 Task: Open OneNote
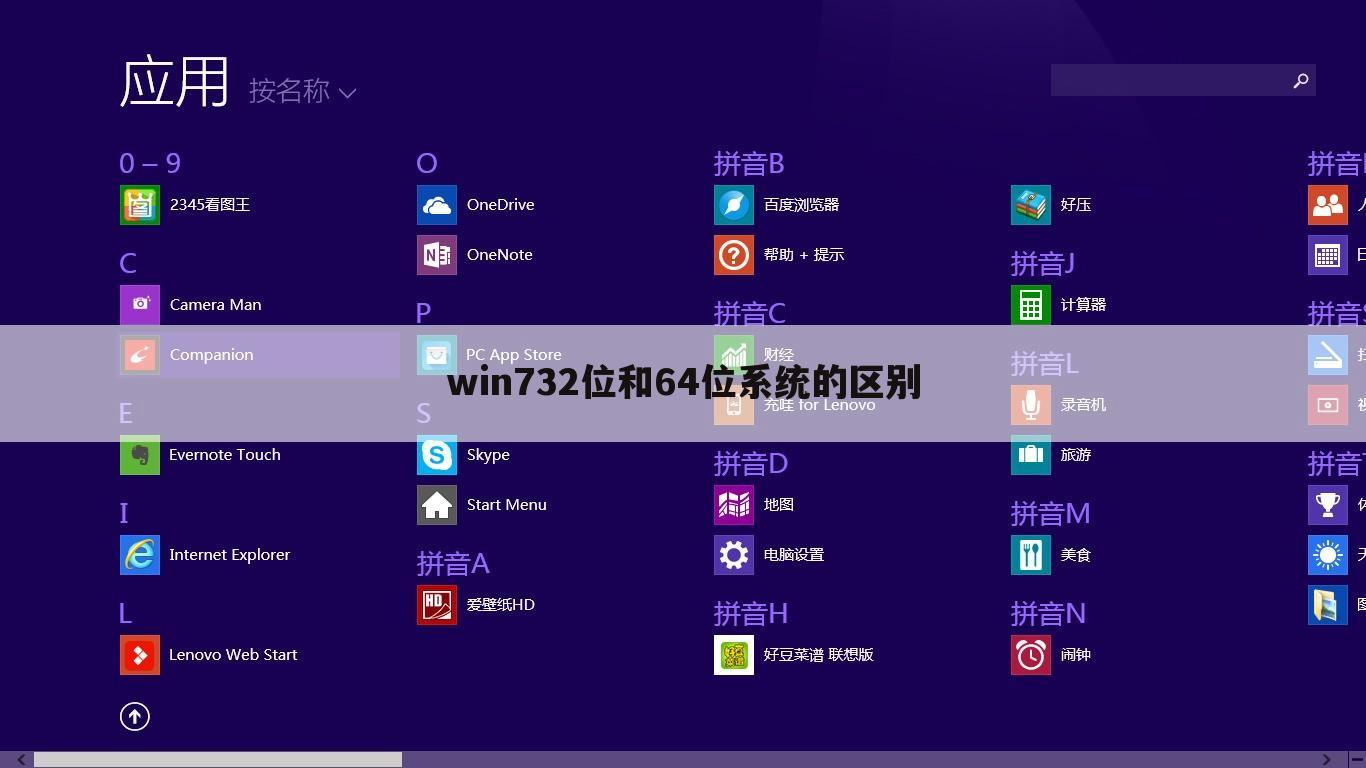pyautogui.click(x=480, y=254)
